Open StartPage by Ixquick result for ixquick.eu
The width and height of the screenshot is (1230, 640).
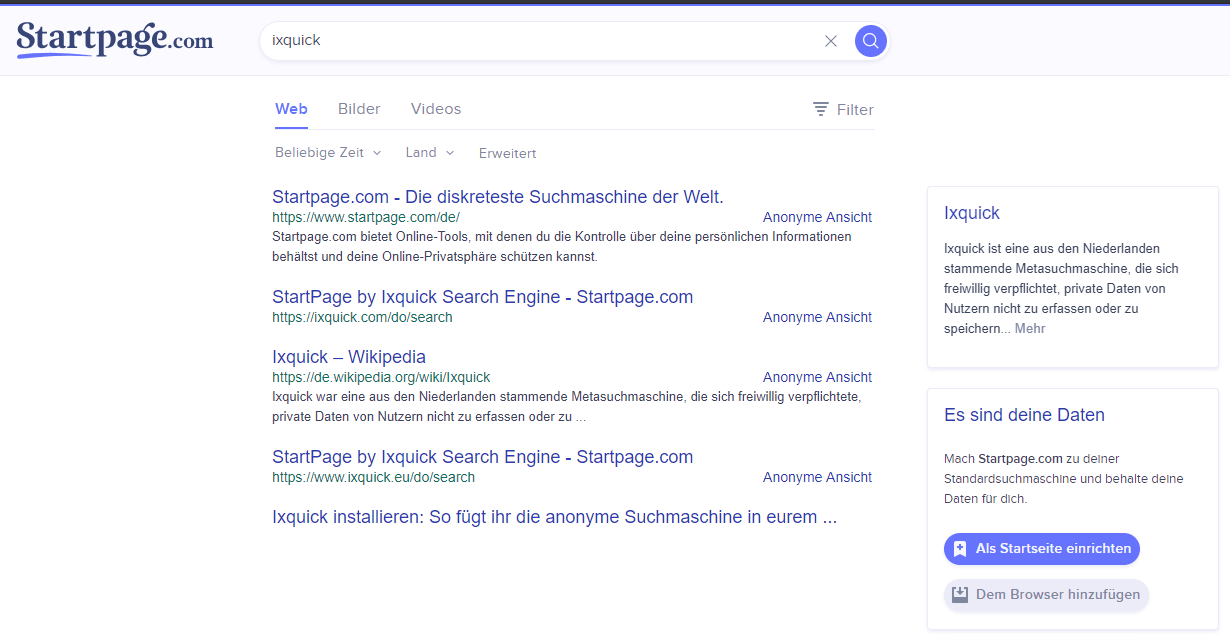pyautogui.click(x=482, y=457)
